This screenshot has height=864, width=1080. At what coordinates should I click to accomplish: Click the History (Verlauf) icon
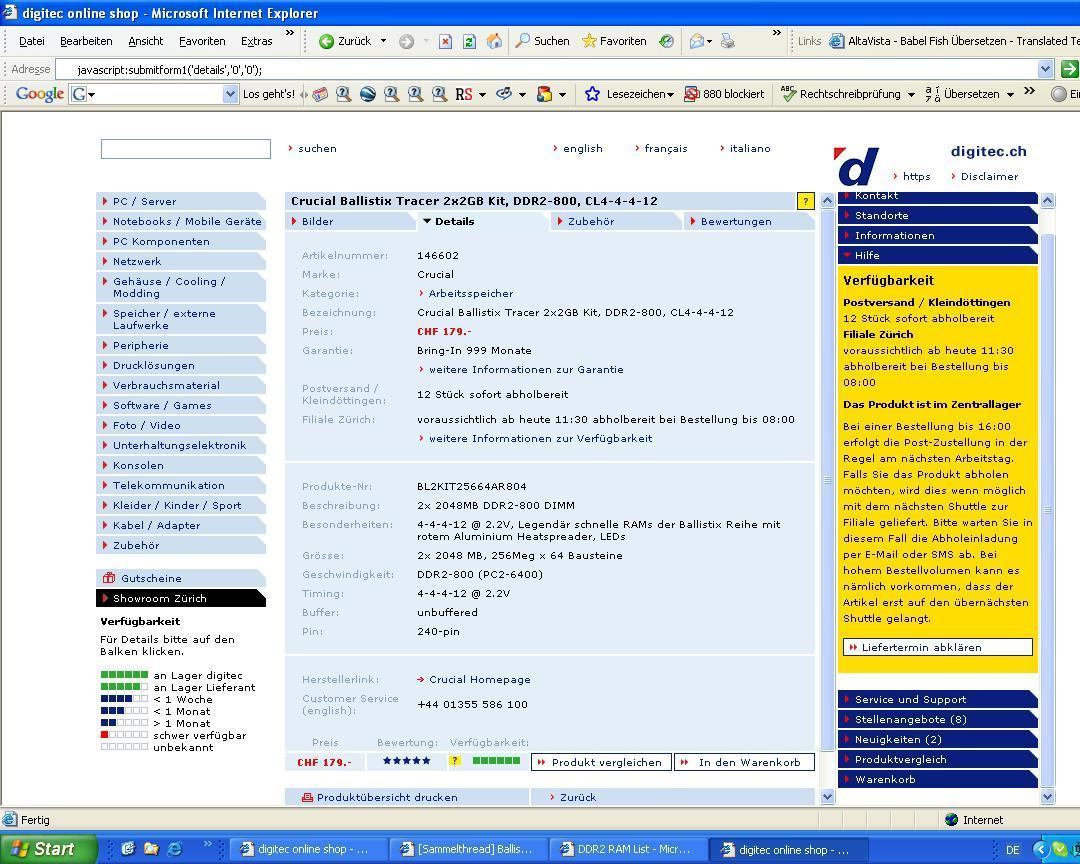[666, 41]
